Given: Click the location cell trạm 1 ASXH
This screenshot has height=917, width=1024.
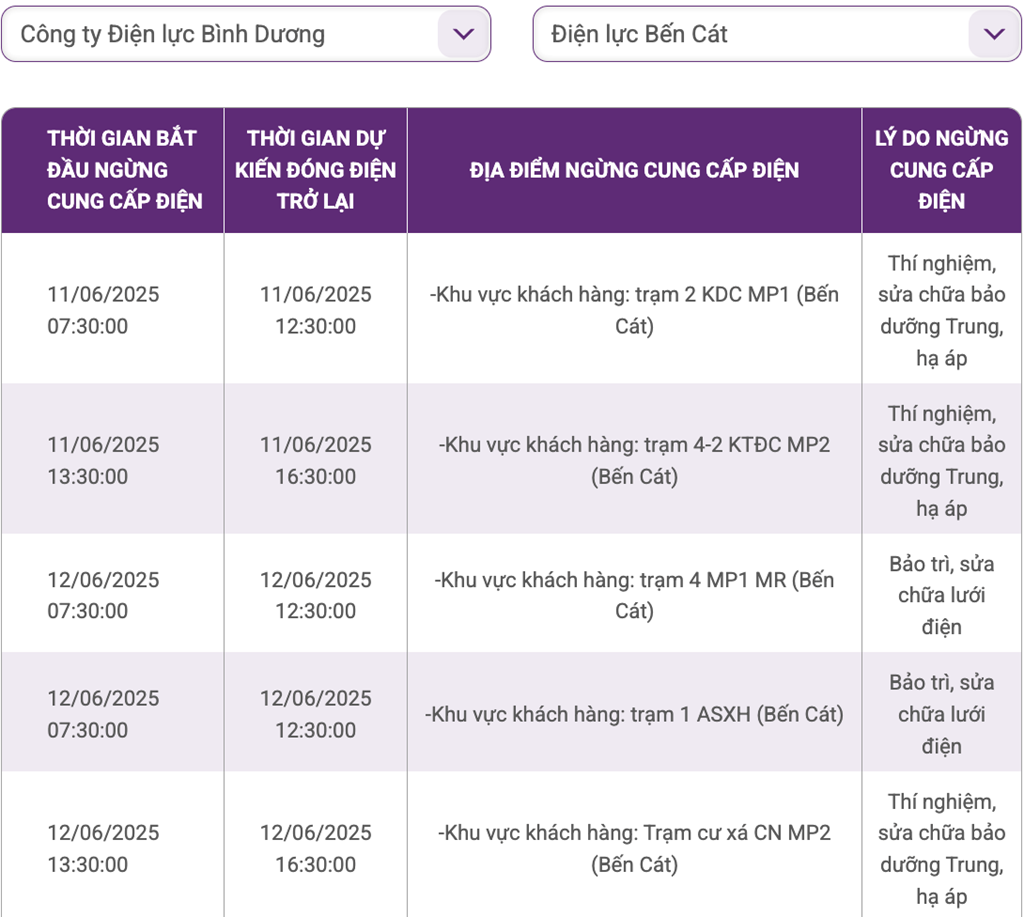Looking at the screenshot, I should pos(634,714).
